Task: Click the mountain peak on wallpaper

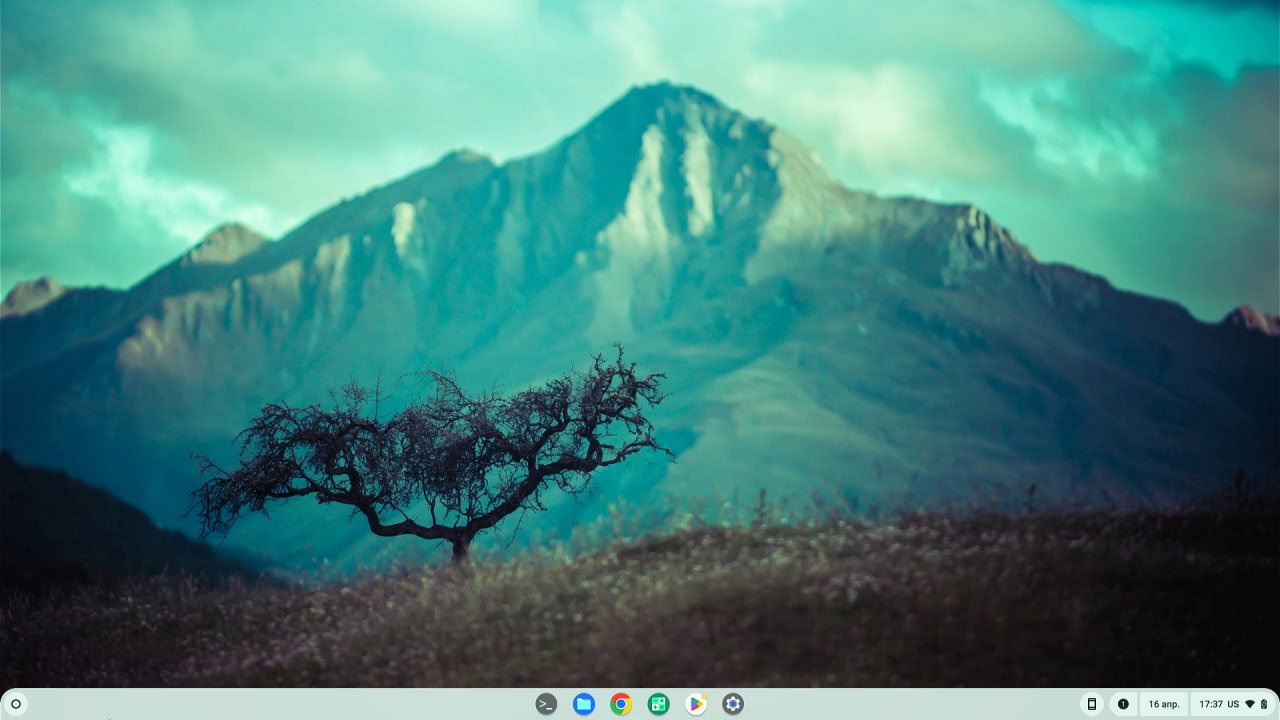Action: pos(660,95)
